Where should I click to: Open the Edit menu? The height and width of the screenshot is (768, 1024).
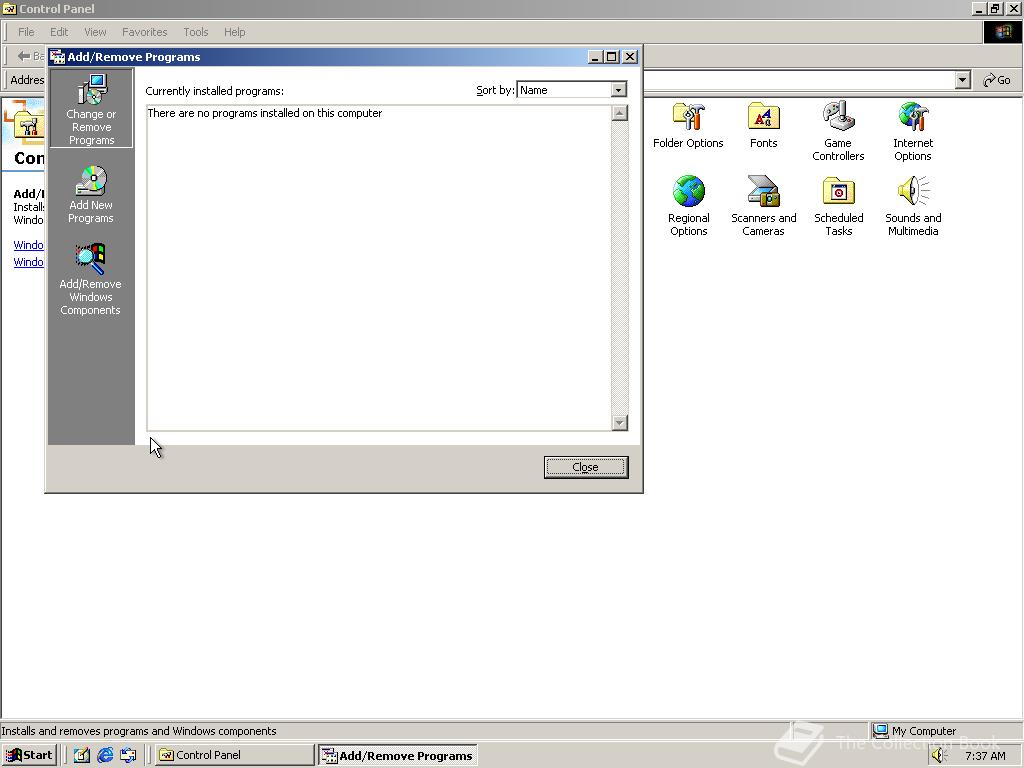pos(59,32)
